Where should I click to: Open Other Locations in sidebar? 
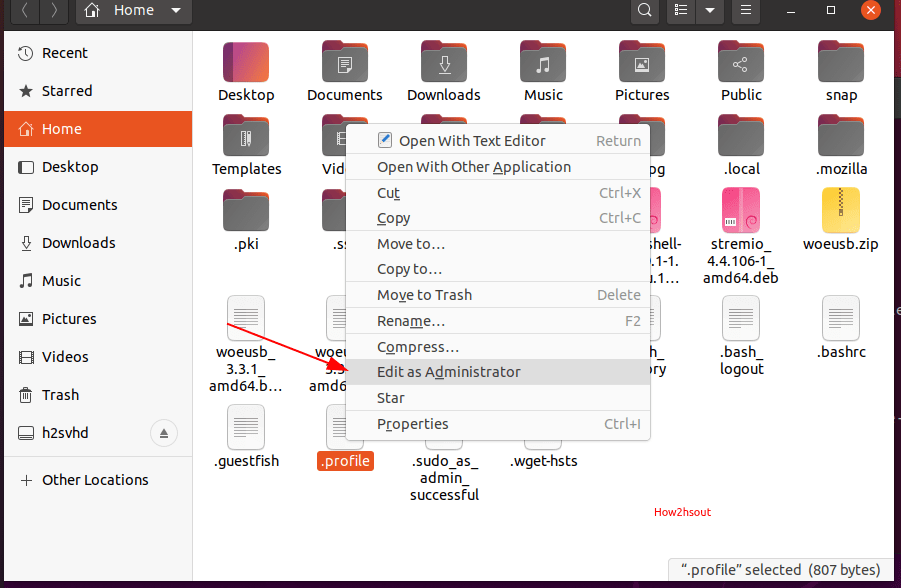[x=94, y=480]
